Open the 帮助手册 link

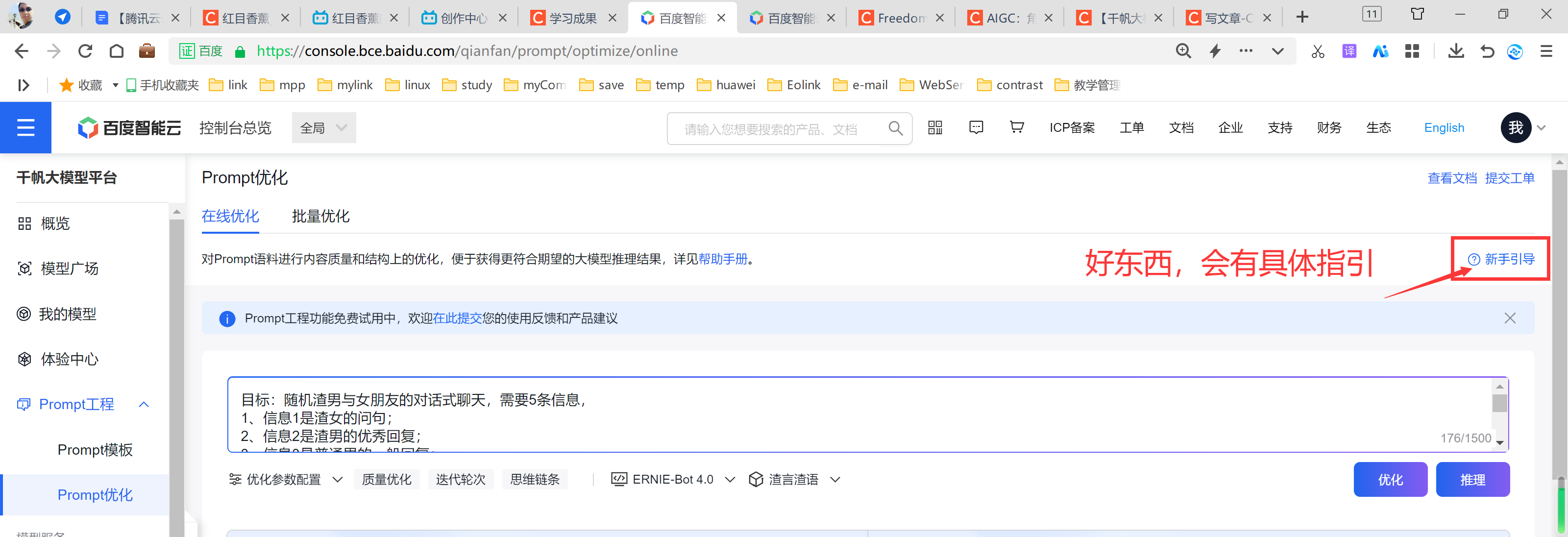coord(723,259)
